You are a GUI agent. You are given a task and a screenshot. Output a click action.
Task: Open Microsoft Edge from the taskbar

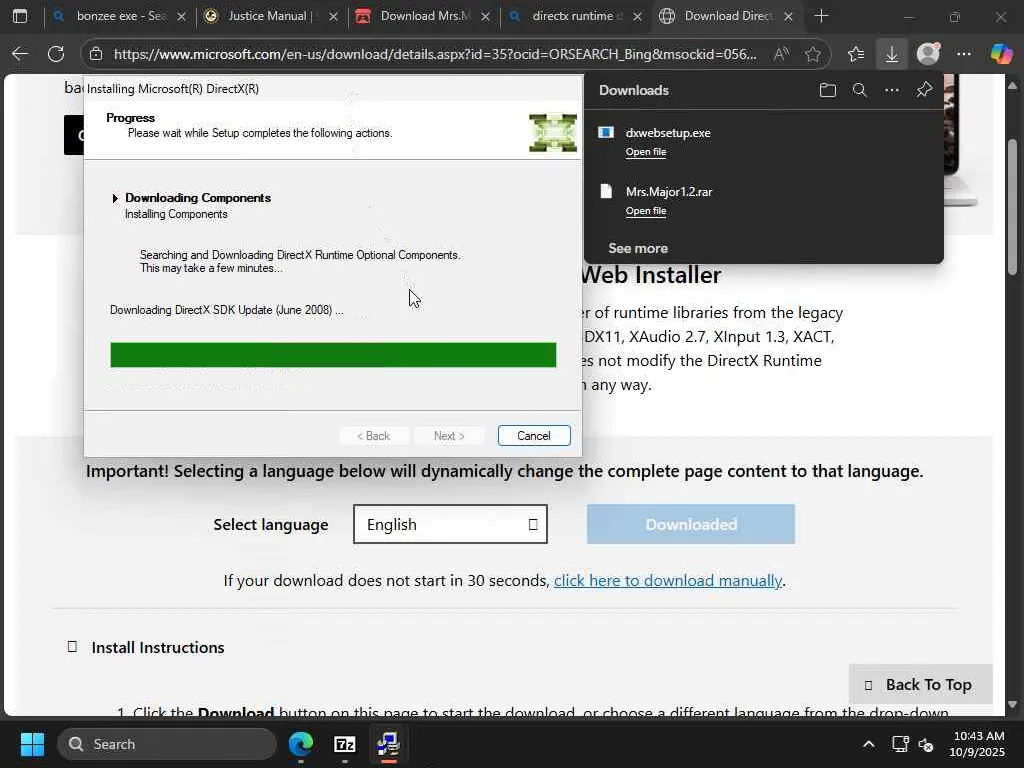point(301,744)
